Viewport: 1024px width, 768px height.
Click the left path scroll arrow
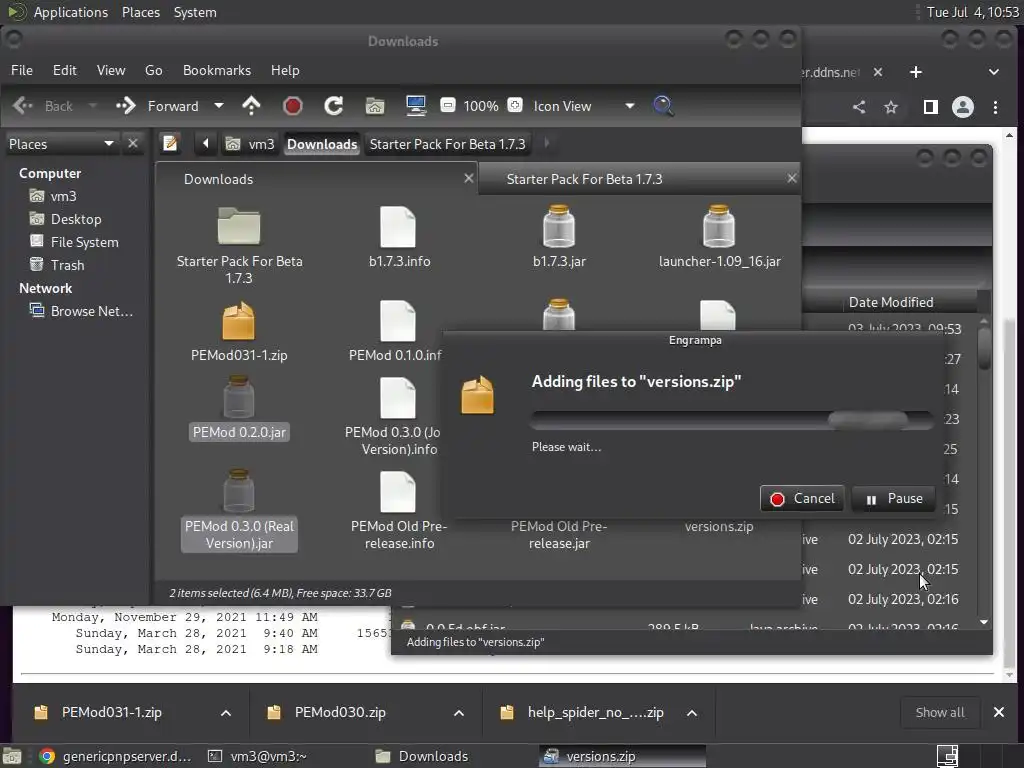[206, 143]
